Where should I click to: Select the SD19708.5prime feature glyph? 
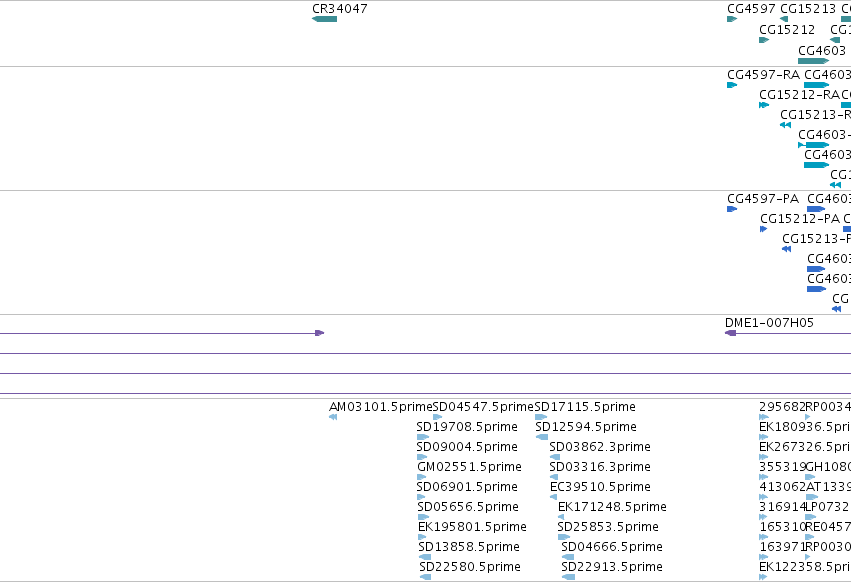point(423,437)
